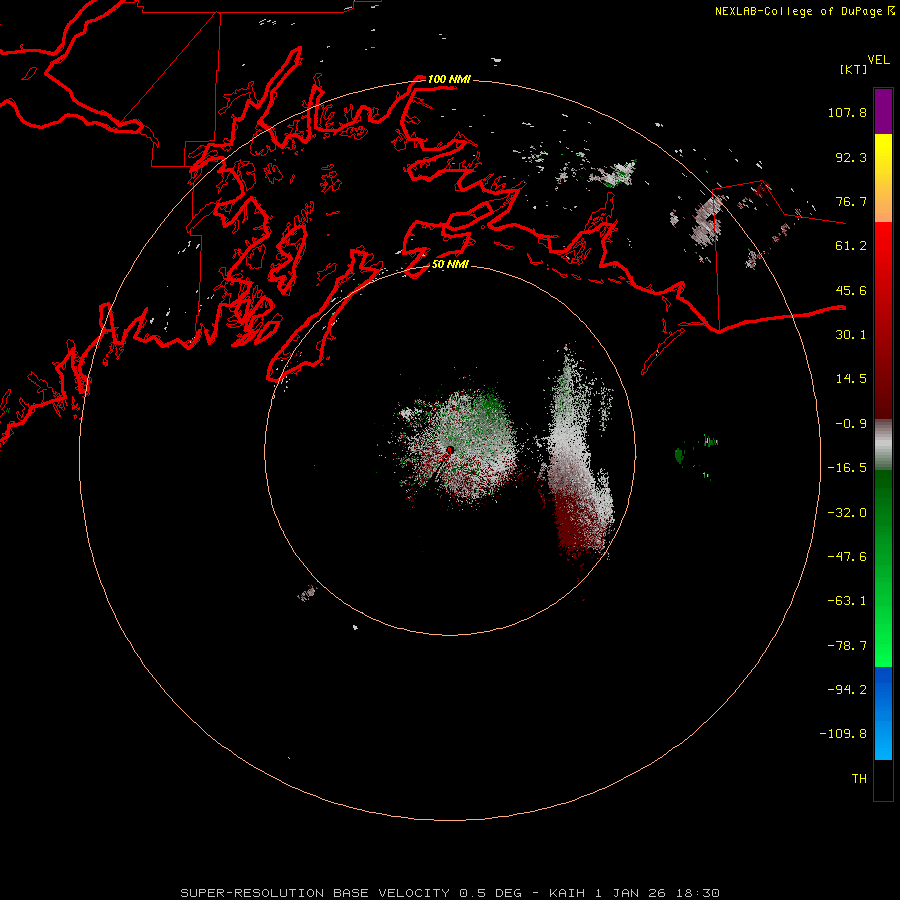Click the TH legend label
Viewport: 900px width, 900px height.
coord(859,779)
